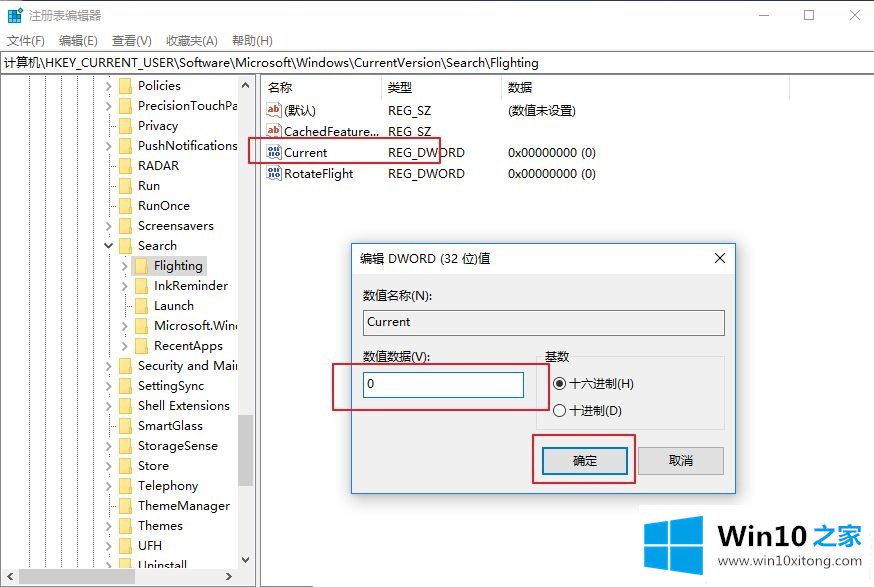The height and width of the screenshot is (587, 874).
Task: Collapse the Search tree node
Action: 109,246
